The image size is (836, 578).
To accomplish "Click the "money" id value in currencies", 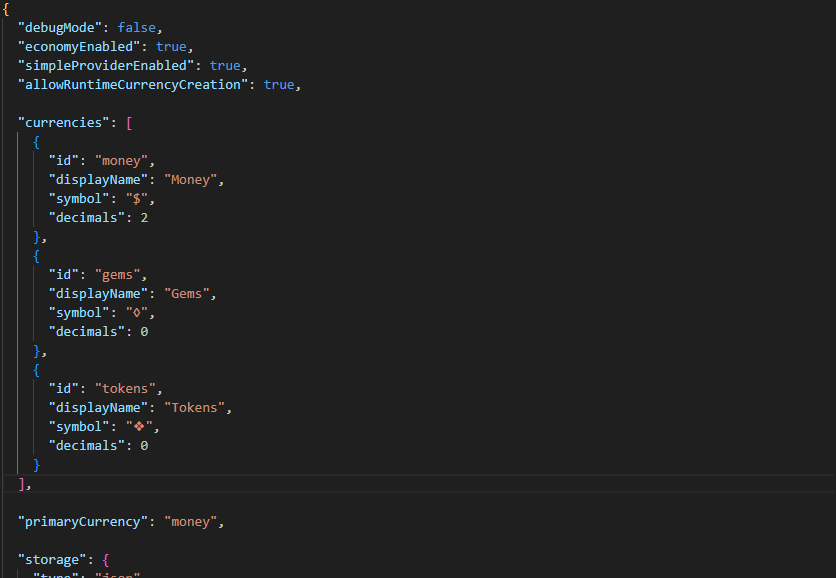I will click(124, 161).
